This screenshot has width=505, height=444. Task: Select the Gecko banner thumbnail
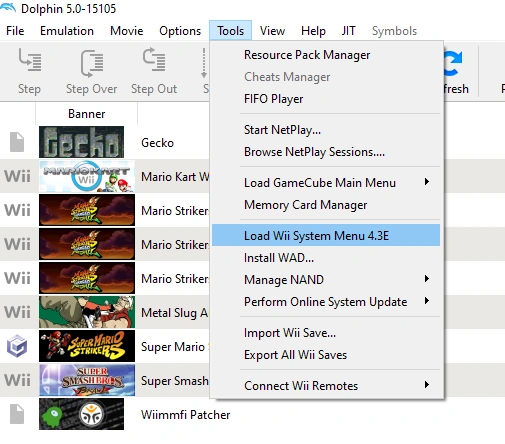(x=81, y=142)
